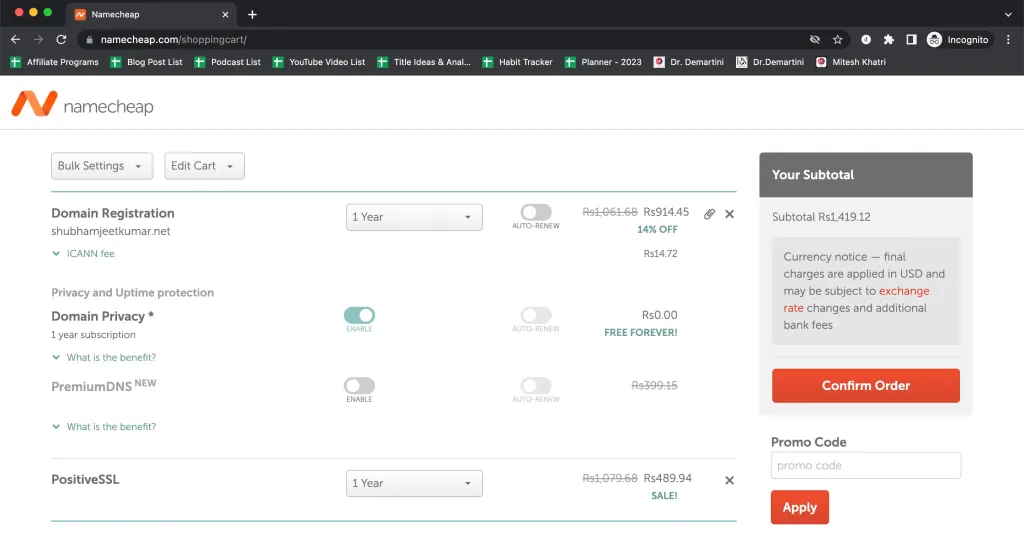Click FREE FOREVER! label
The image size is (1024, 540).
[x=641, y=332]
